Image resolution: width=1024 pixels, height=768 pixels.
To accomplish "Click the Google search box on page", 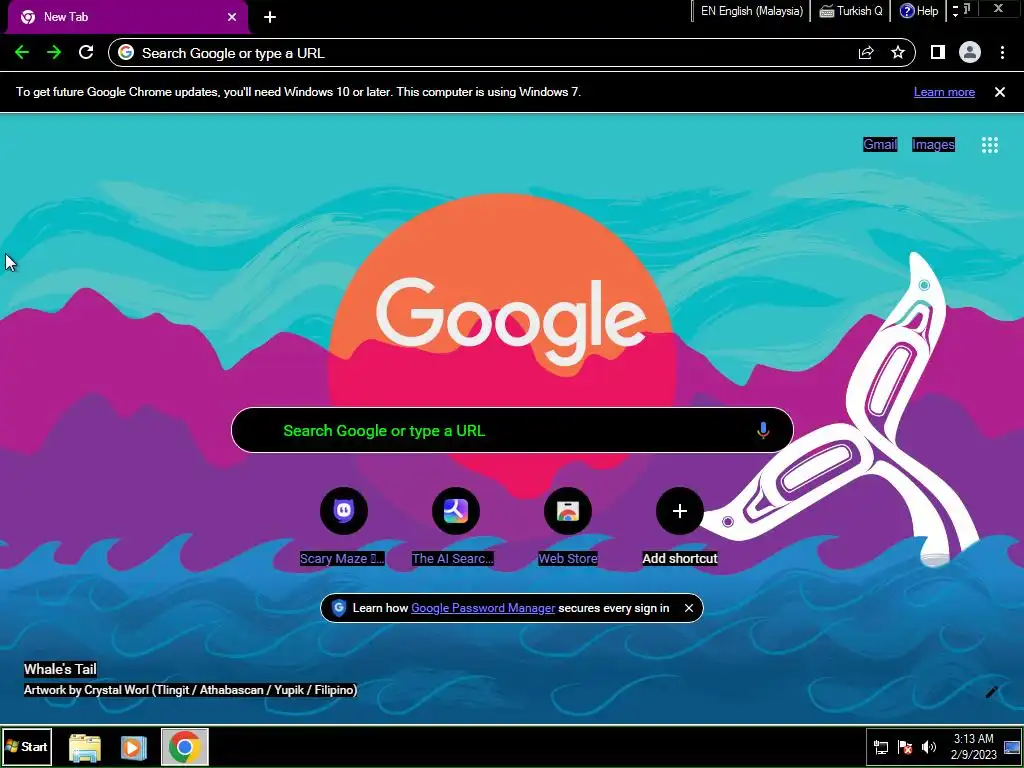I will pyautogui.click(x=512, y=430).
